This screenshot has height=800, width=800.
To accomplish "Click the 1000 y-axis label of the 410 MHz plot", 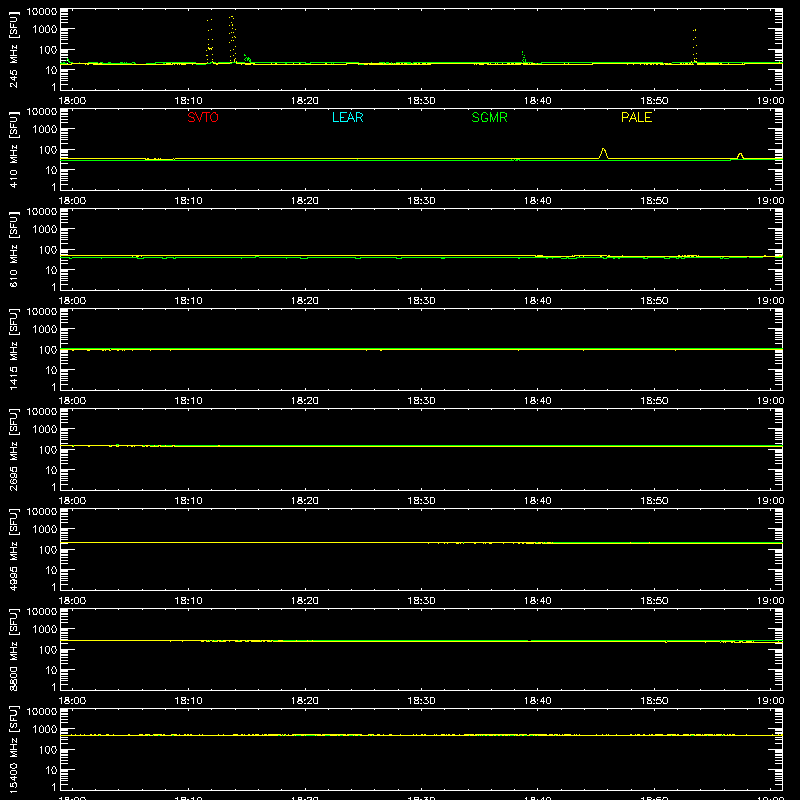I will point(45,130).
